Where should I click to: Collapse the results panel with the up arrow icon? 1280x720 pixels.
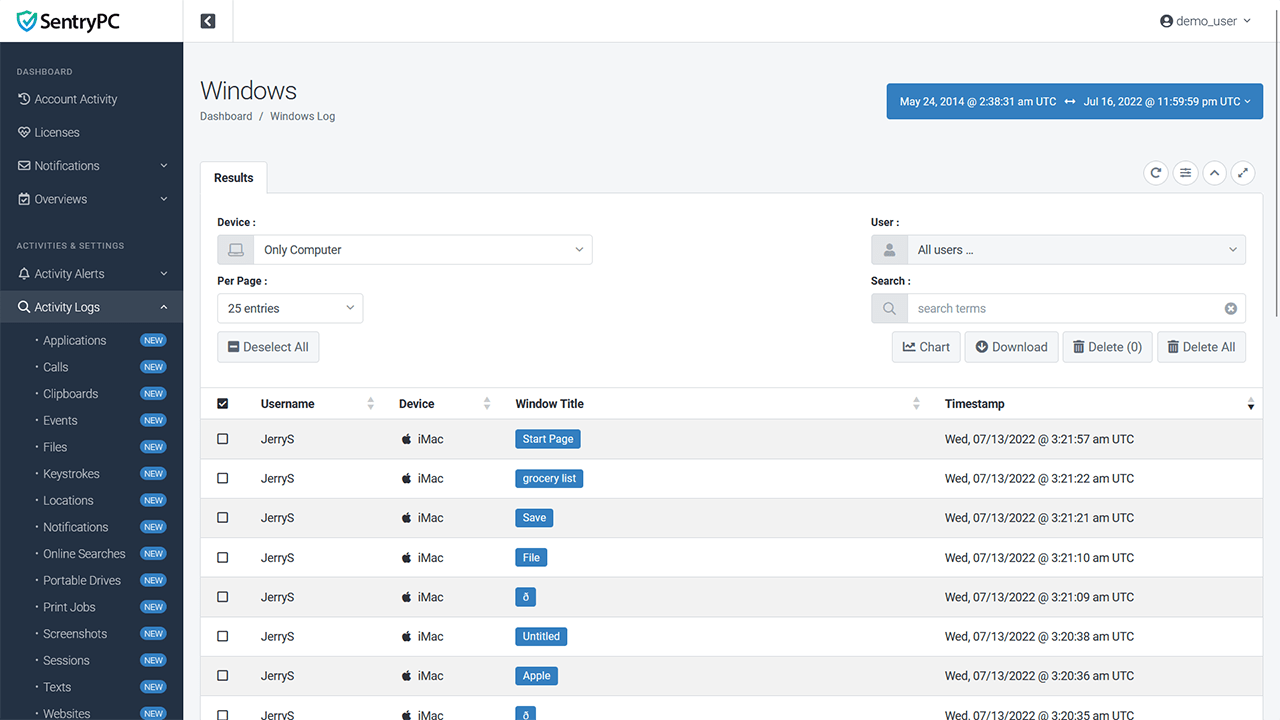click(x=1214, y=173)
